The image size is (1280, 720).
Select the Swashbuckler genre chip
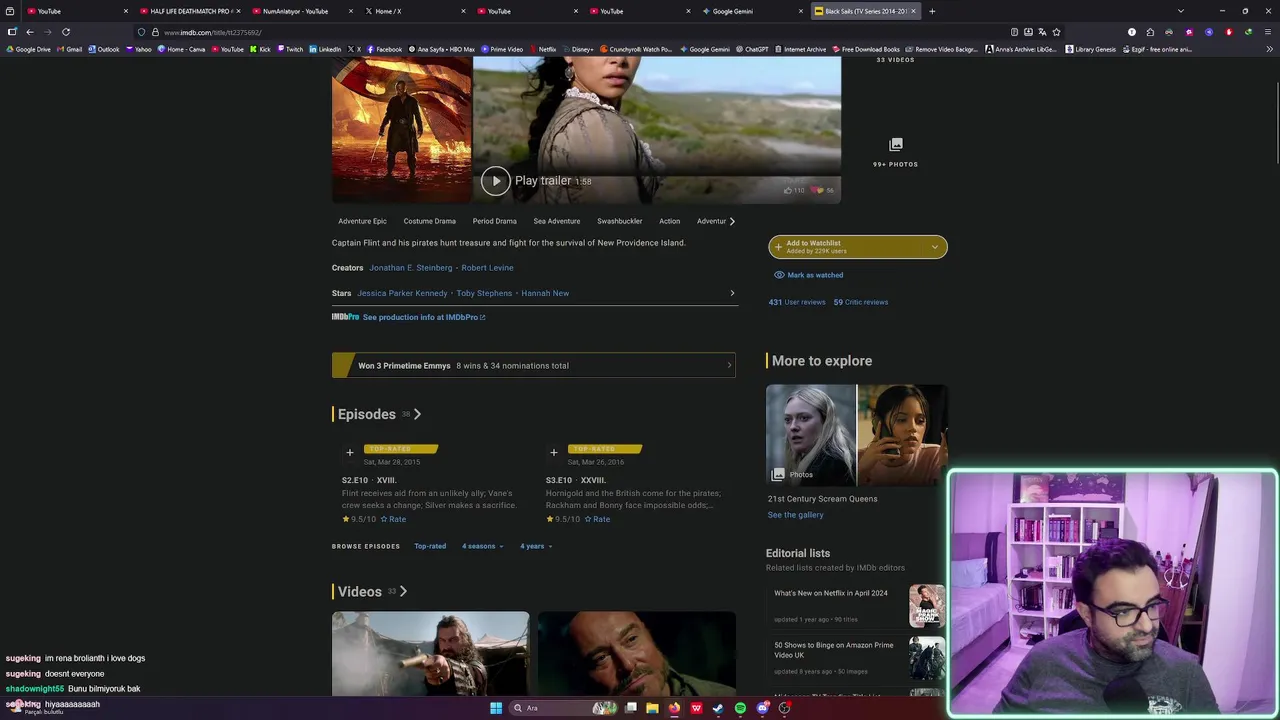(620, 221)
